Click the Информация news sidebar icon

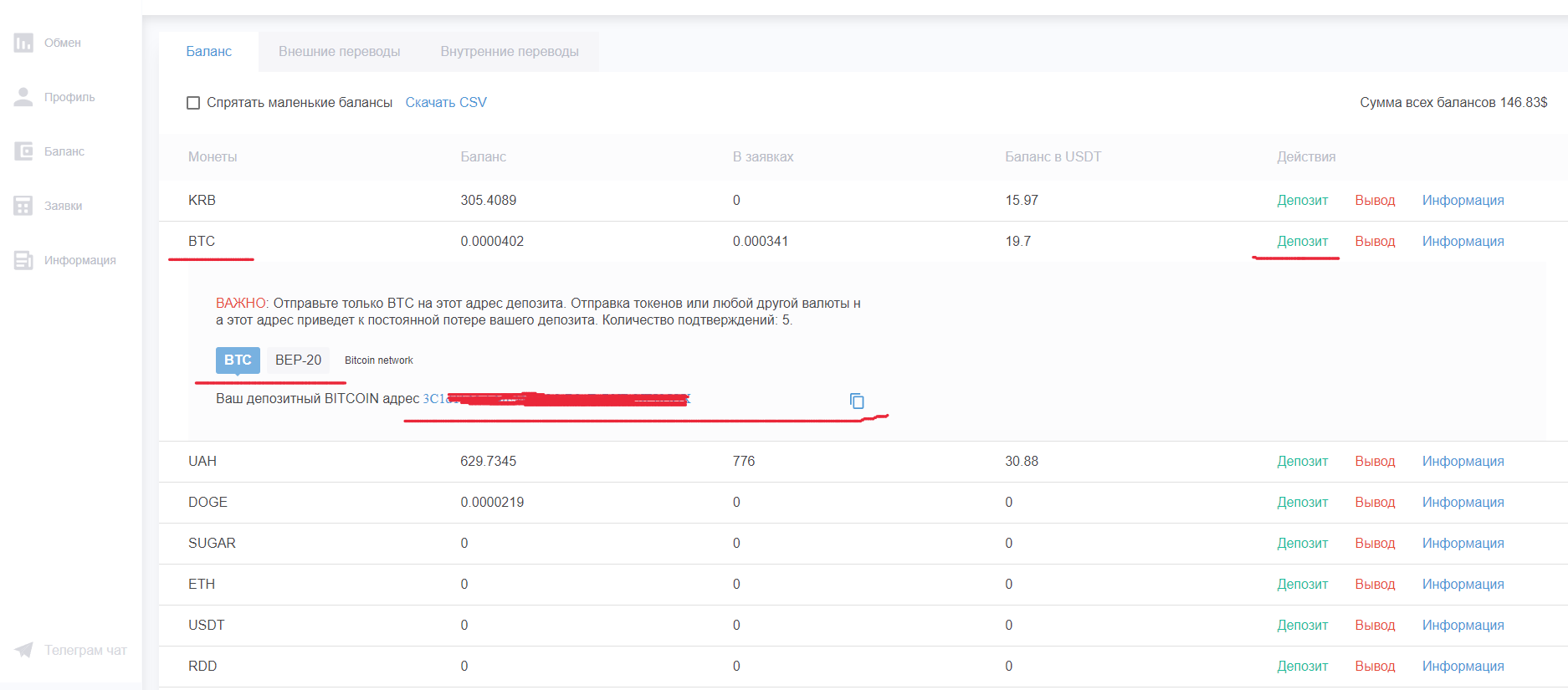(x=23, y=260)
